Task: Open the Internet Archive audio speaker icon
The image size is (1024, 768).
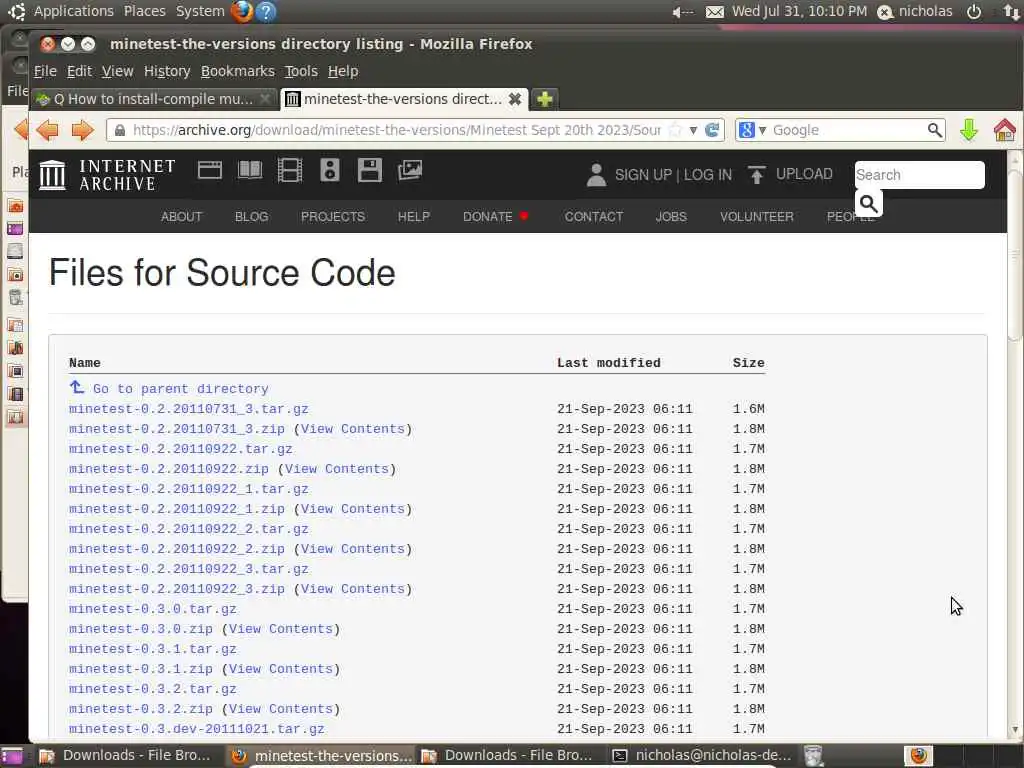Action: 330,170
